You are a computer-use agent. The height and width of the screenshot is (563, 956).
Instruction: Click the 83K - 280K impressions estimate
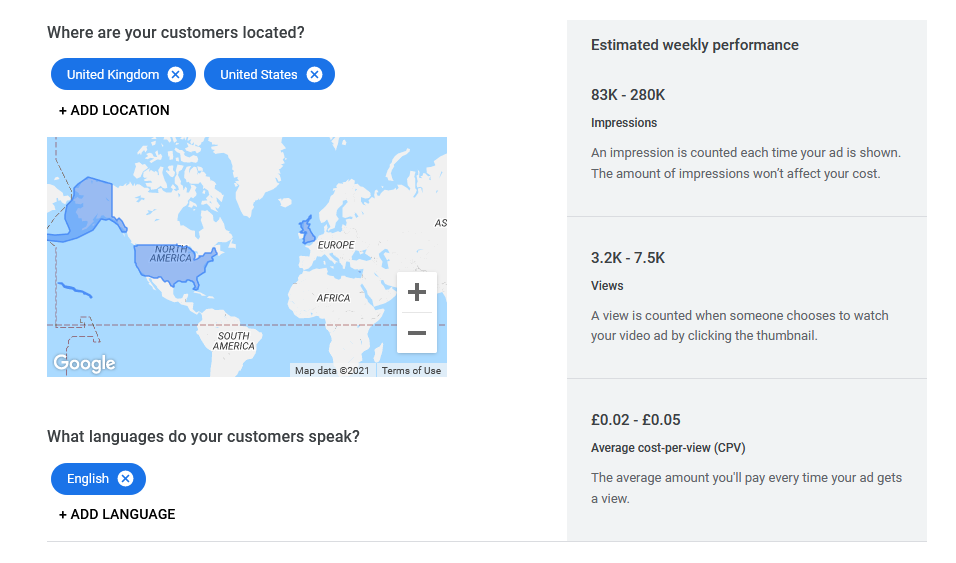[x=628, y=95]
